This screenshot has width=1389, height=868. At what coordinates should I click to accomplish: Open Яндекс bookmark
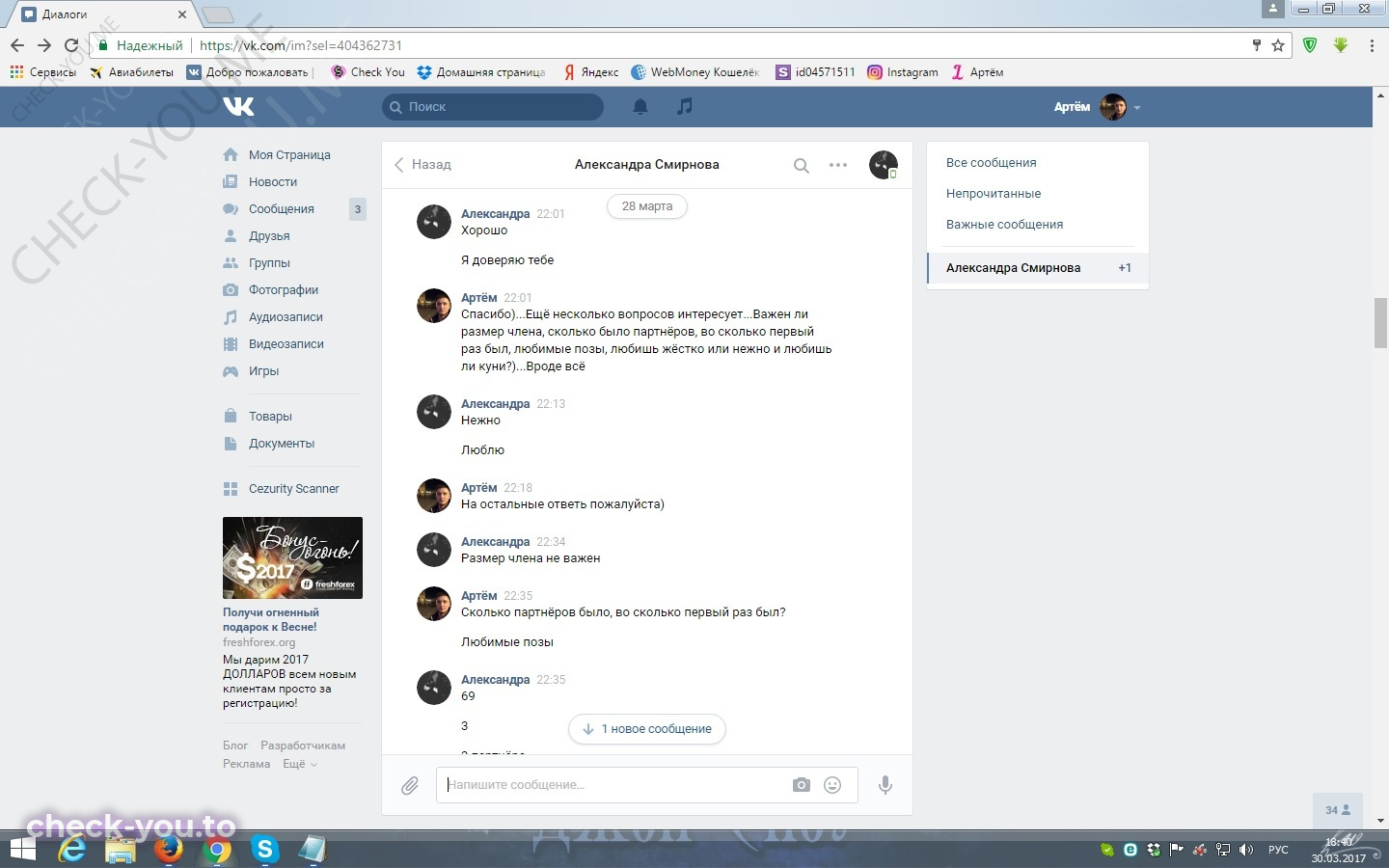coord(591,72)
